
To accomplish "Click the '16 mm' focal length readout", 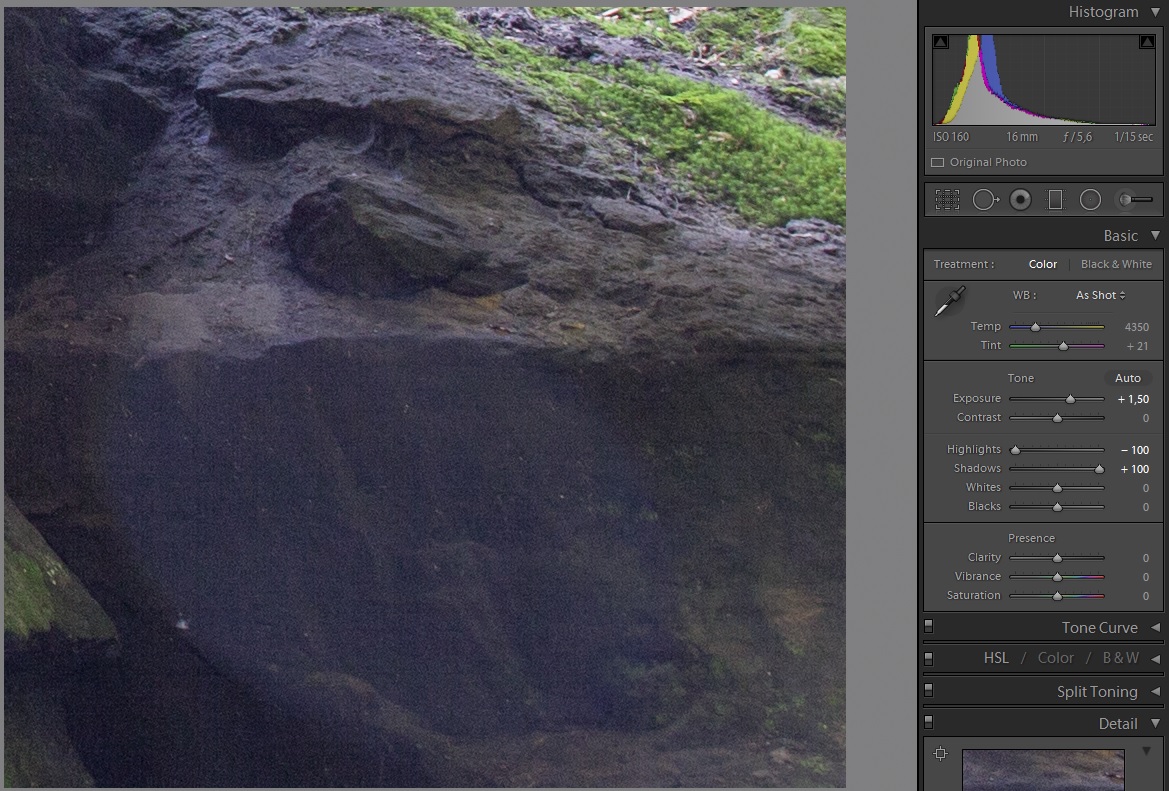I will (x=1021, y=137).
